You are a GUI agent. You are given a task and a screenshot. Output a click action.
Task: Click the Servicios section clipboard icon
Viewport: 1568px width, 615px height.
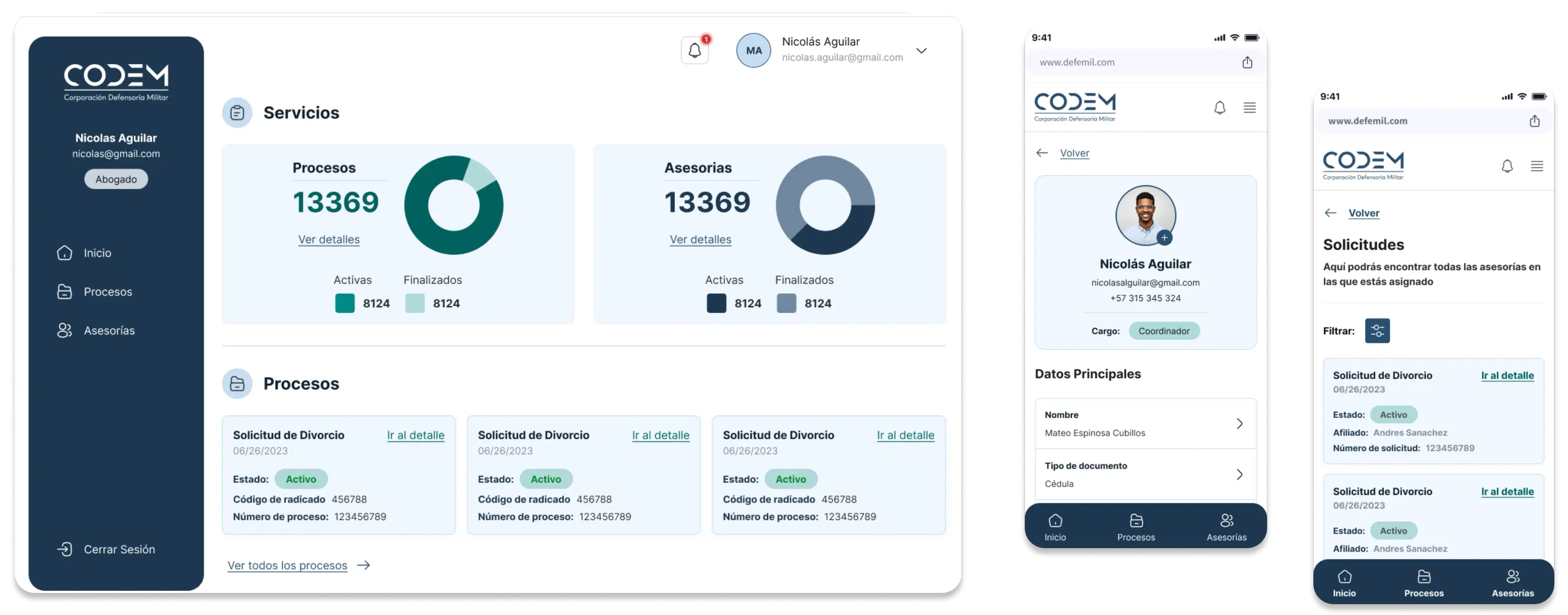point(237,112)
